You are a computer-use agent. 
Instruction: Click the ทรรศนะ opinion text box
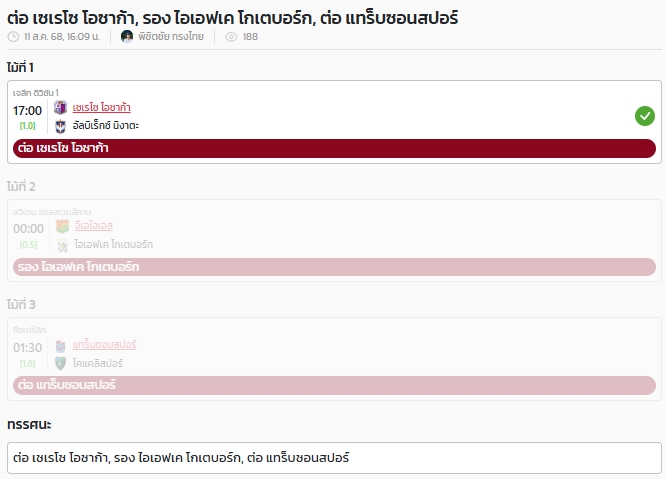334,458
